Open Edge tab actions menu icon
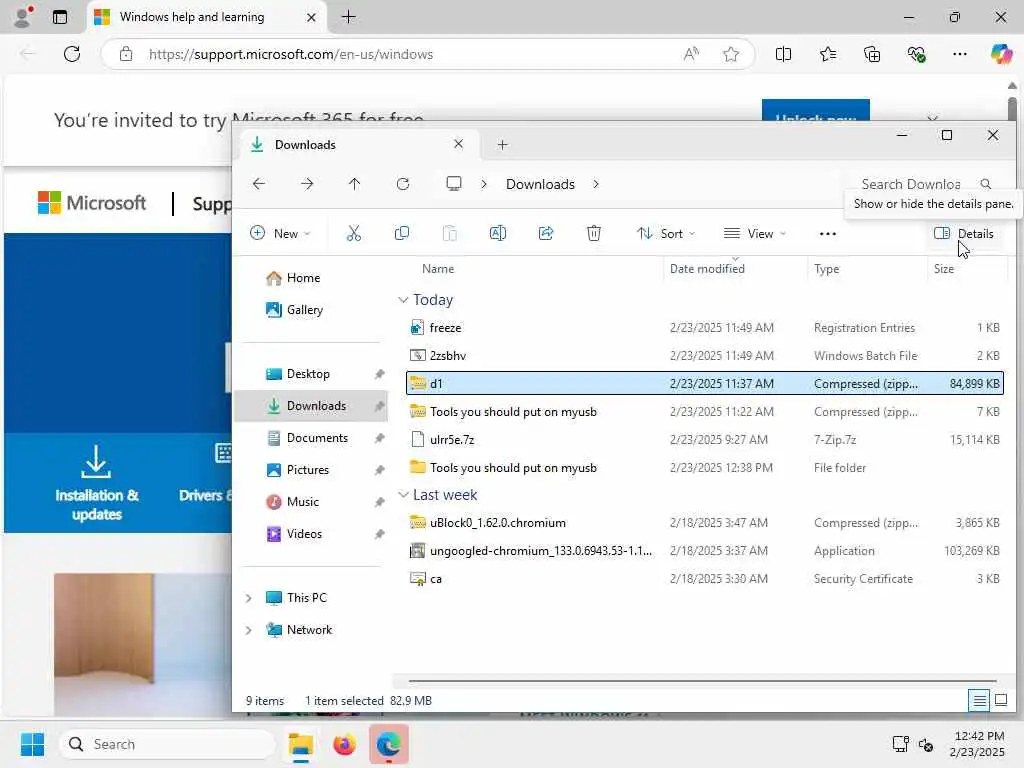Viewport: 1024px width, 768px height. click(x=60, y=17)
